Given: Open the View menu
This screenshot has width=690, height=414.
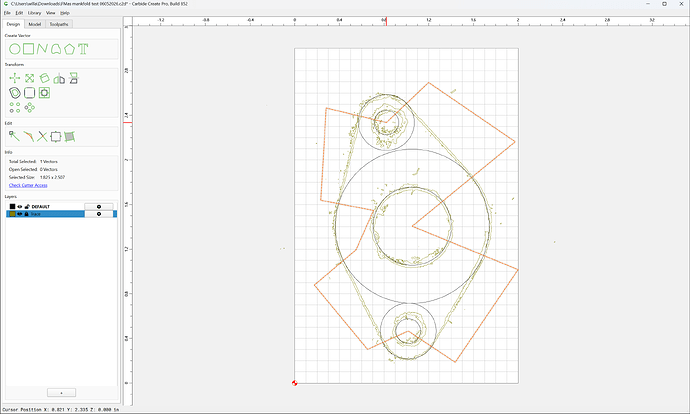Looking at the screenshot, I should click(x=51, y=13).
